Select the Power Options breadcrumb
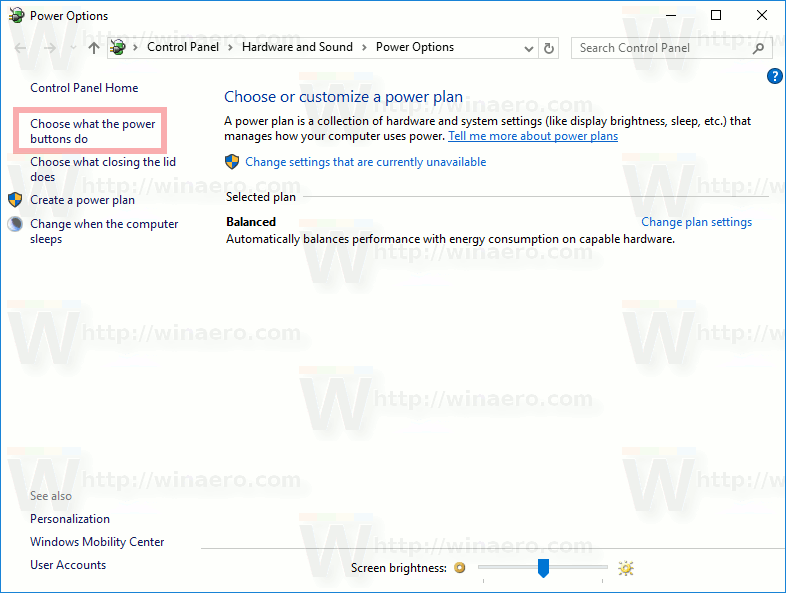 tap(415, 47)
